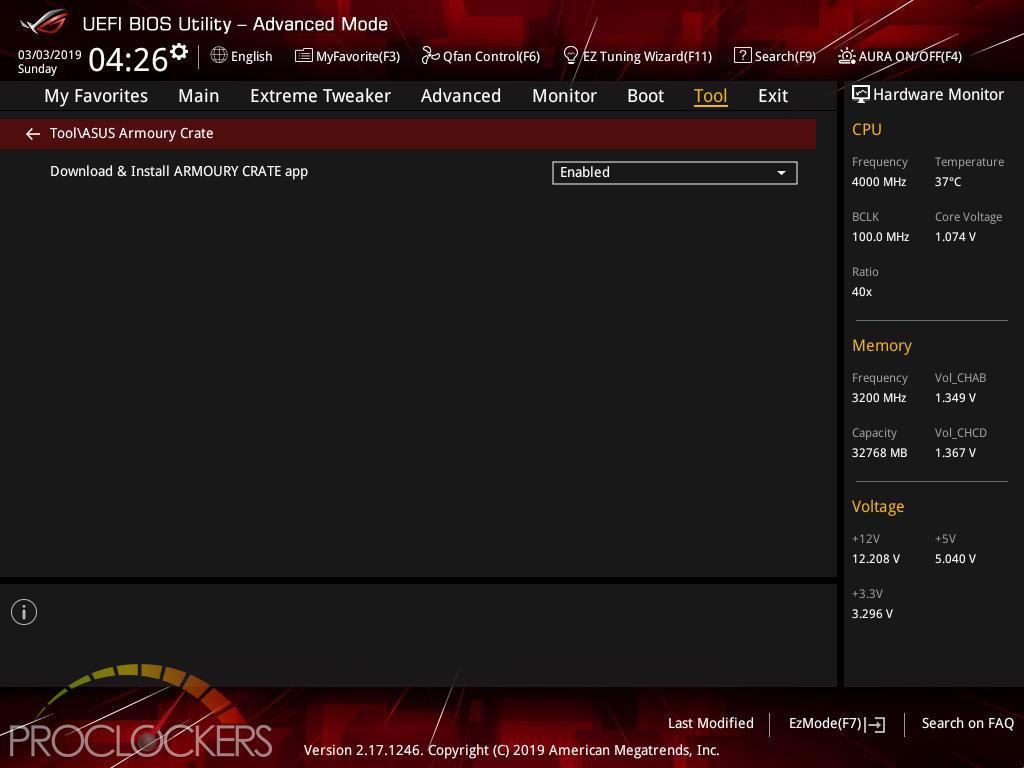Viewport: 1024px width, 768px height.
Task: Click Capacity value 32768 MB
Action: pos(880,453)
